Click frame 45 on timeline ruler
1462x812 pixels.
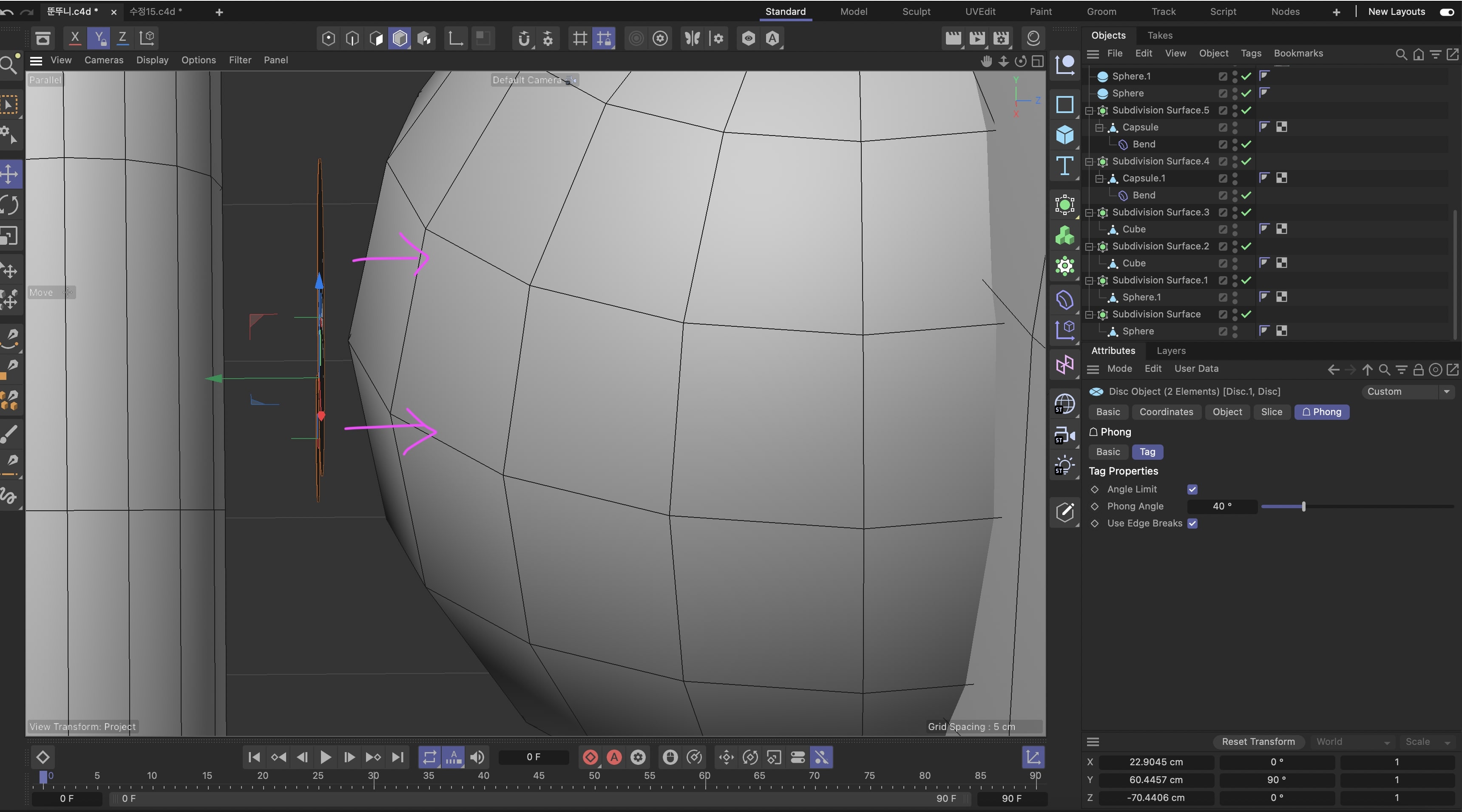pos(539,776)
